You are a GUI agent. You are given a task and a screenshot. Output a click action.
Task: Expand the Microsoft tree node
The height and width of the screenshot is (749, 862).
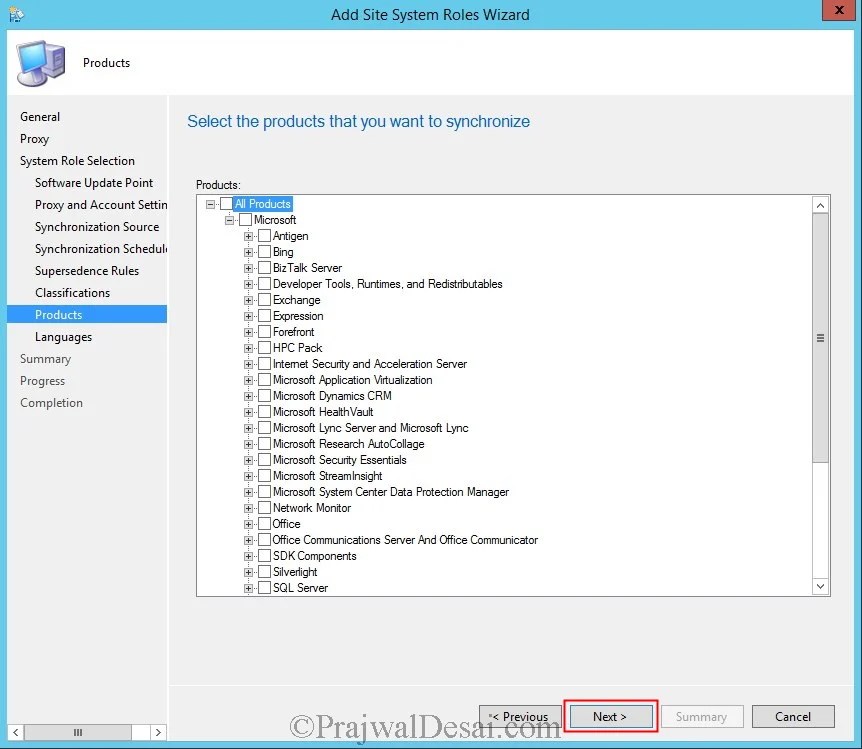(228, 219)
